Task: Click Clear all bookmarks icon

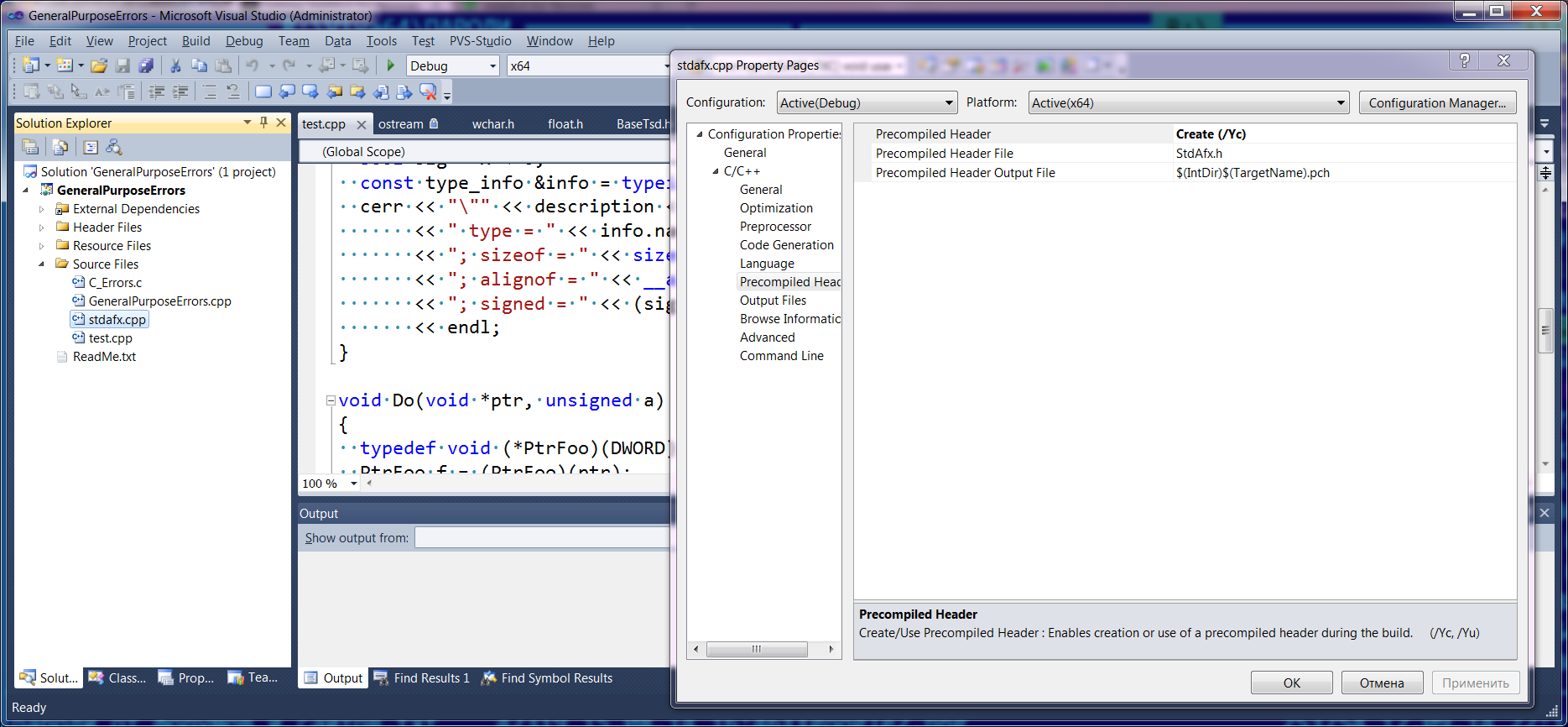Action: pos(428,92)
